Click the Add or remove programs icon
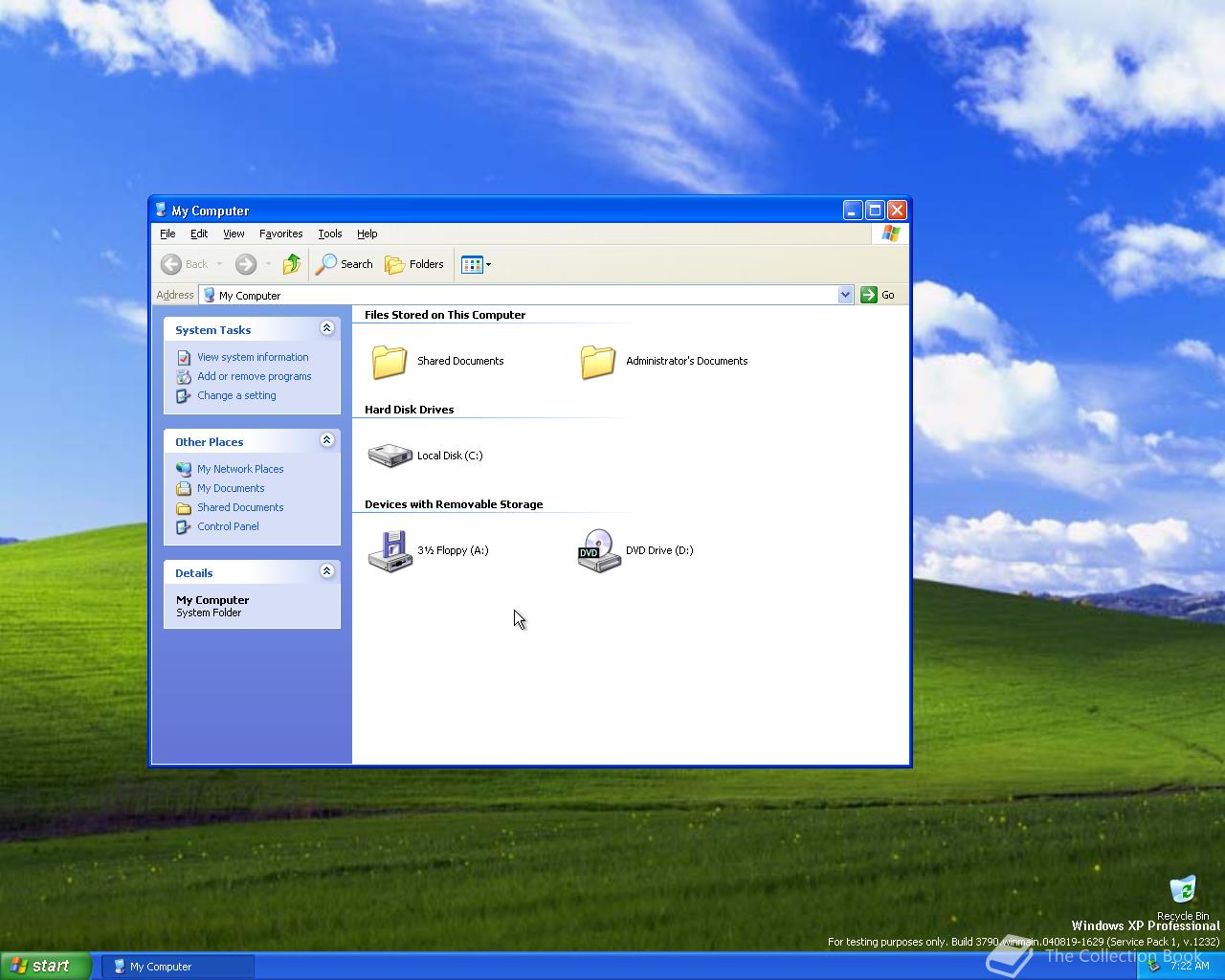This screenshot has height=980, width=1225. [184, 376]
